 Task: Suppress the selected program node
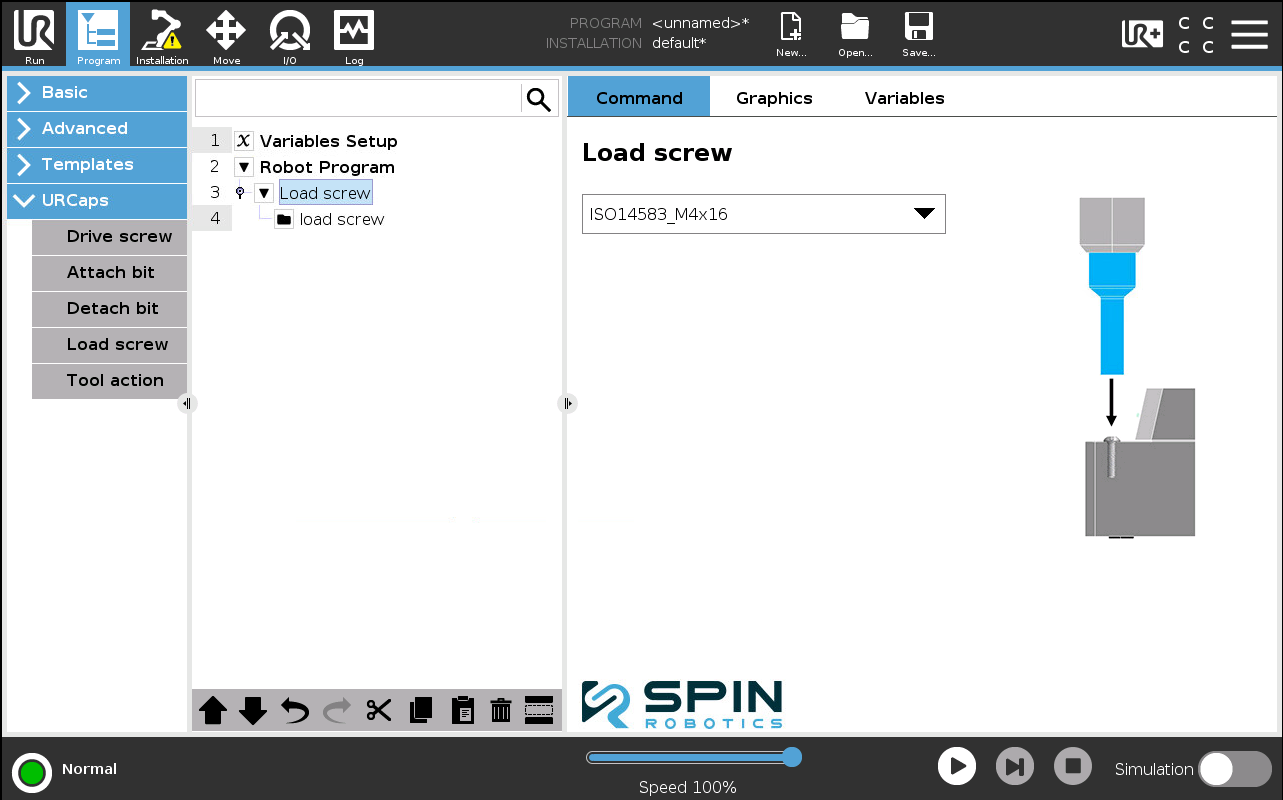click(x=539, y=710)
